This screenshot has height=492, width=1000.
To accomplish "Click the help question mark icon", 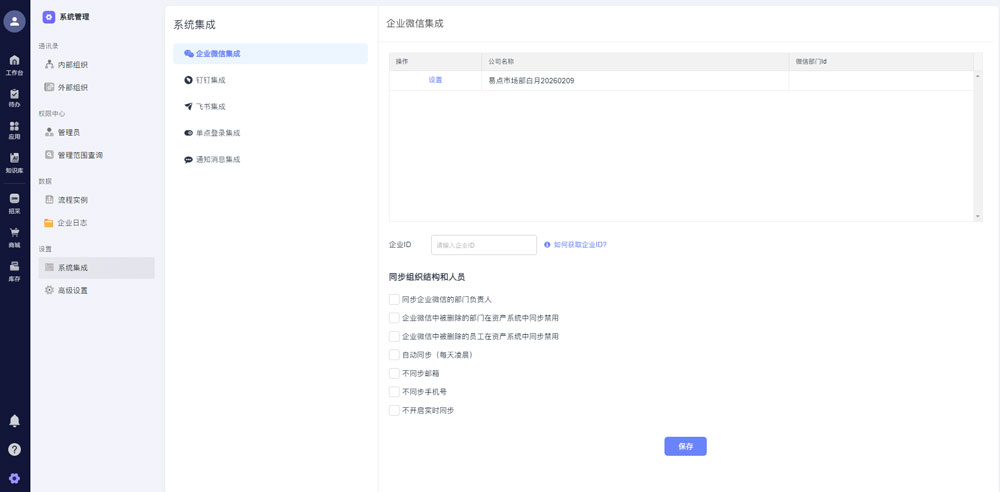I will (14, 450).
